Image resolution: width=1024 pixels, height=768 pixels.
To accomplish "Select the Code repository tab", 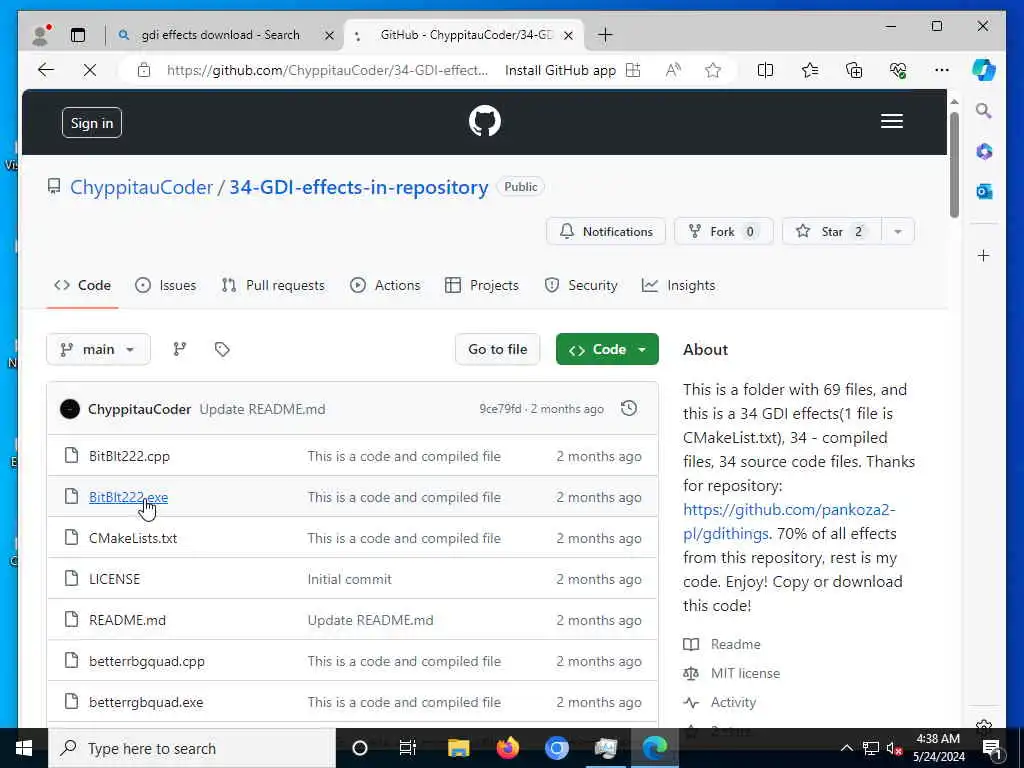I will pyautogui.click(x=83, y=285).
